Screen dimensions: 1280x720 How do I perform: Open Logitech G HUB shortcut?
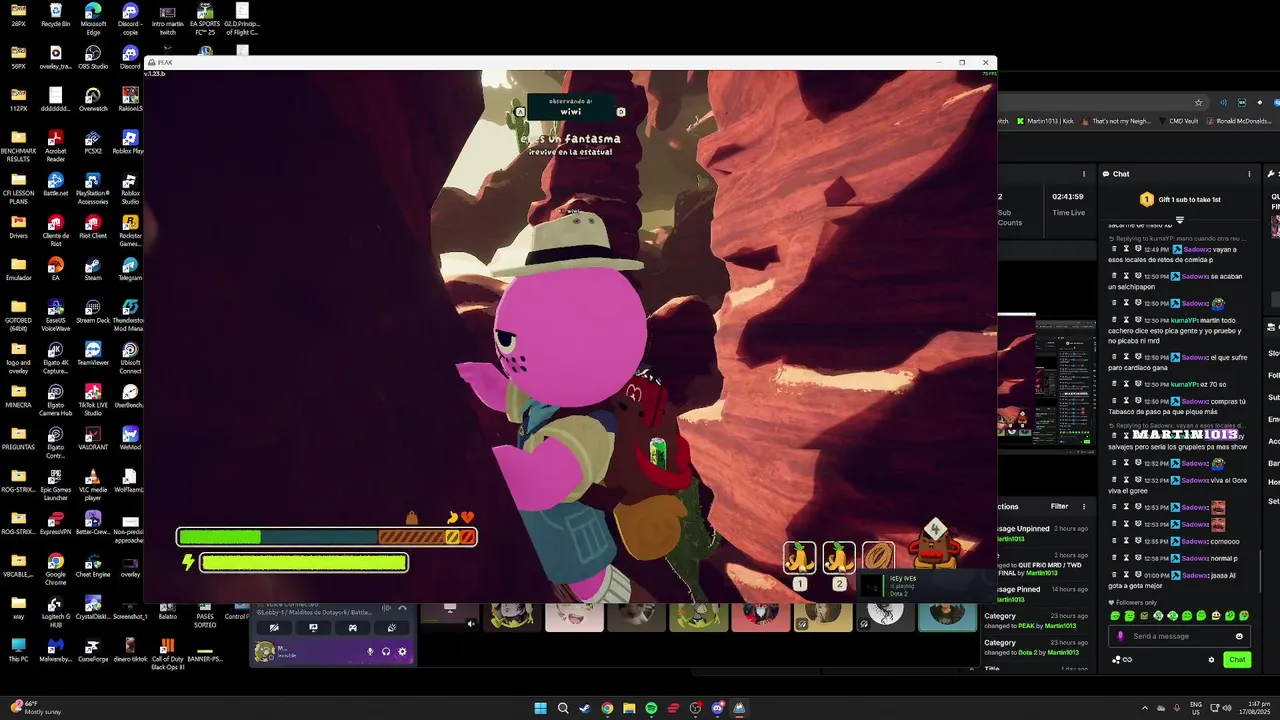(55, 611)
